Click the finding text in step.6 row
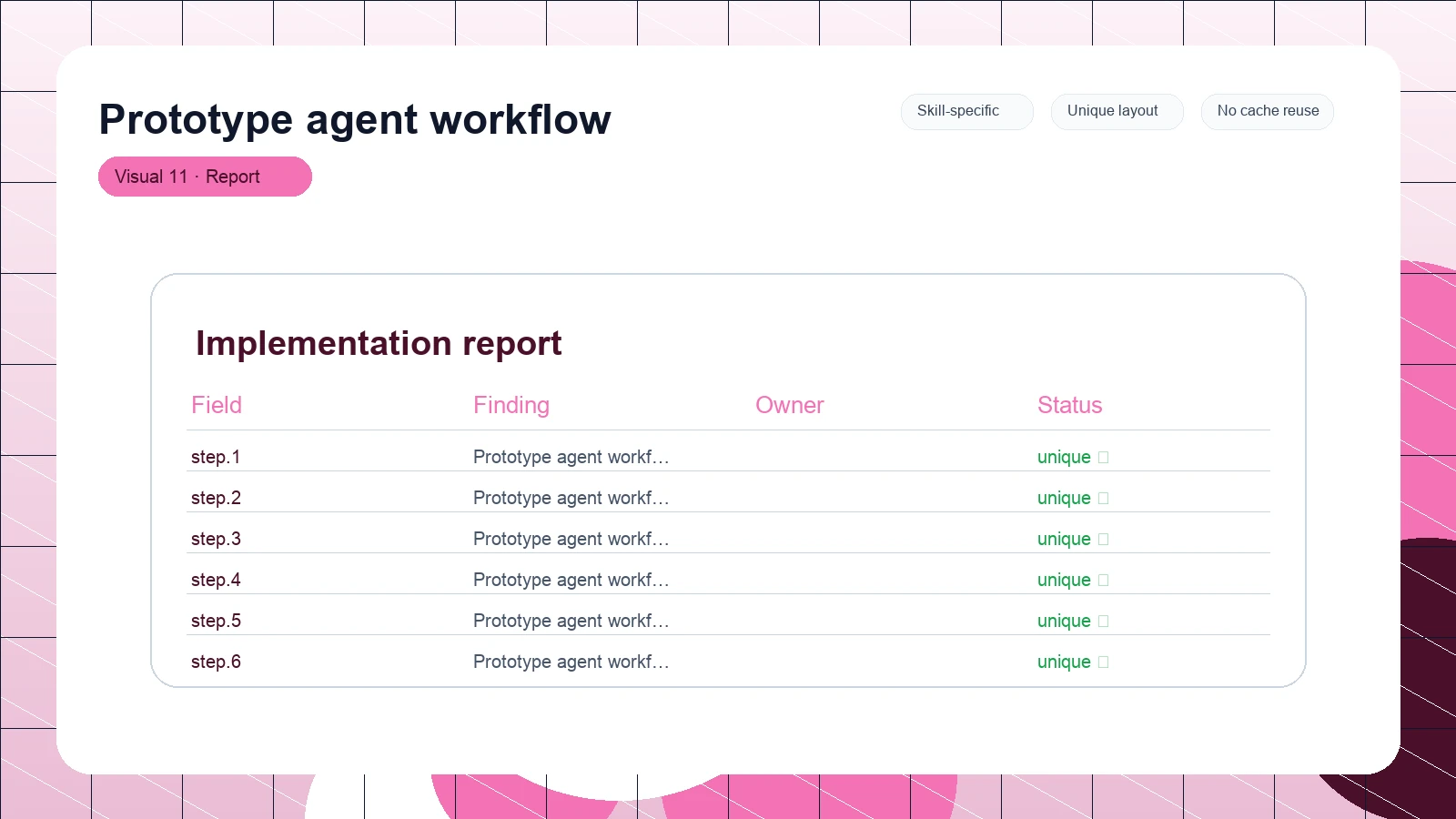1456x819 pixels. [x=571, y=662]
